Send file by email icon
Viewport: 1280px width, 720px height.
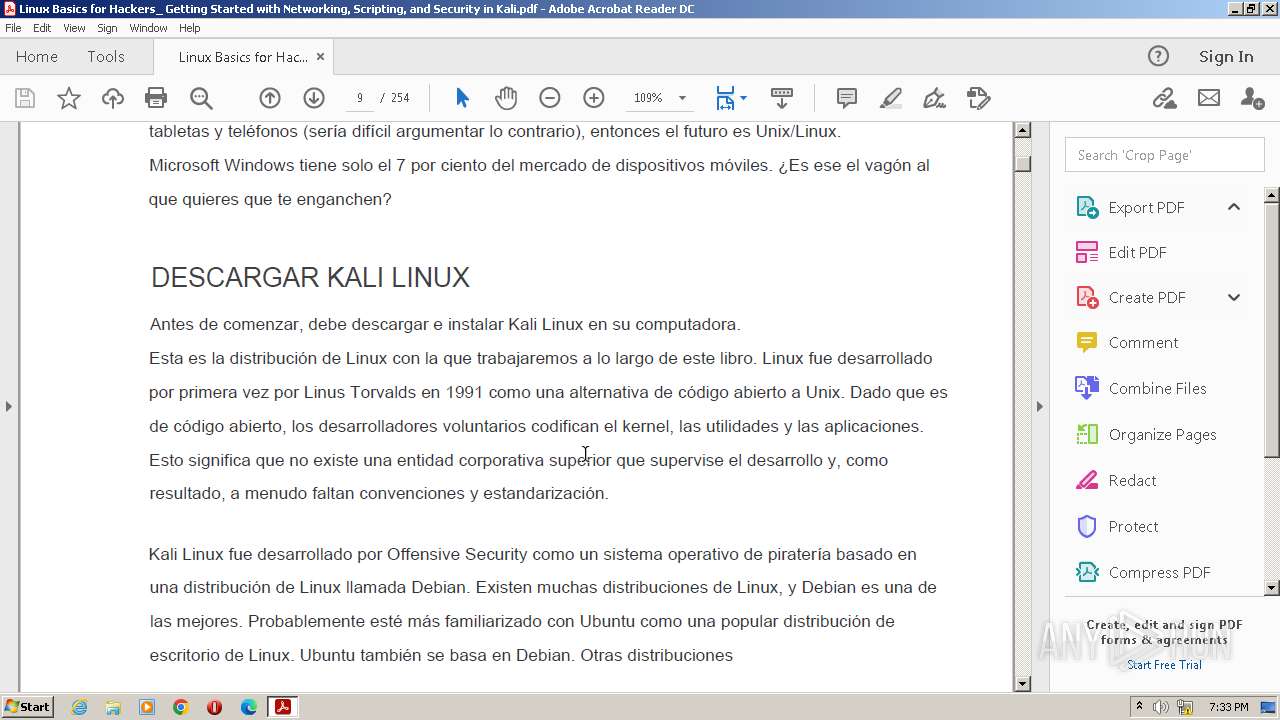pos(1209,98)
